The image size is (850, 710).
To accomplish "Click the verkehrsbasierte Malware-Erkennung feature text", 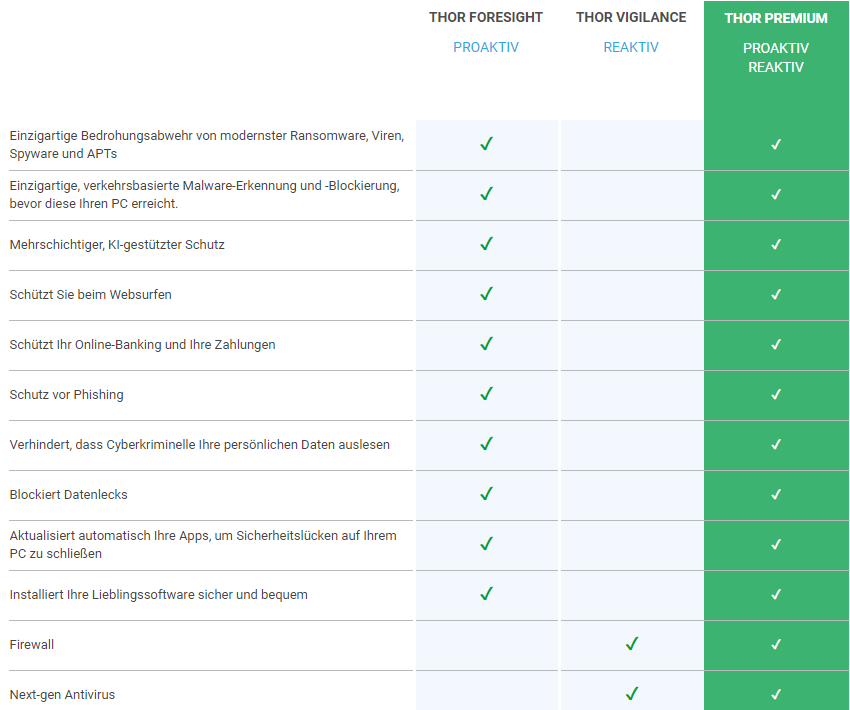I will [204, 194].
